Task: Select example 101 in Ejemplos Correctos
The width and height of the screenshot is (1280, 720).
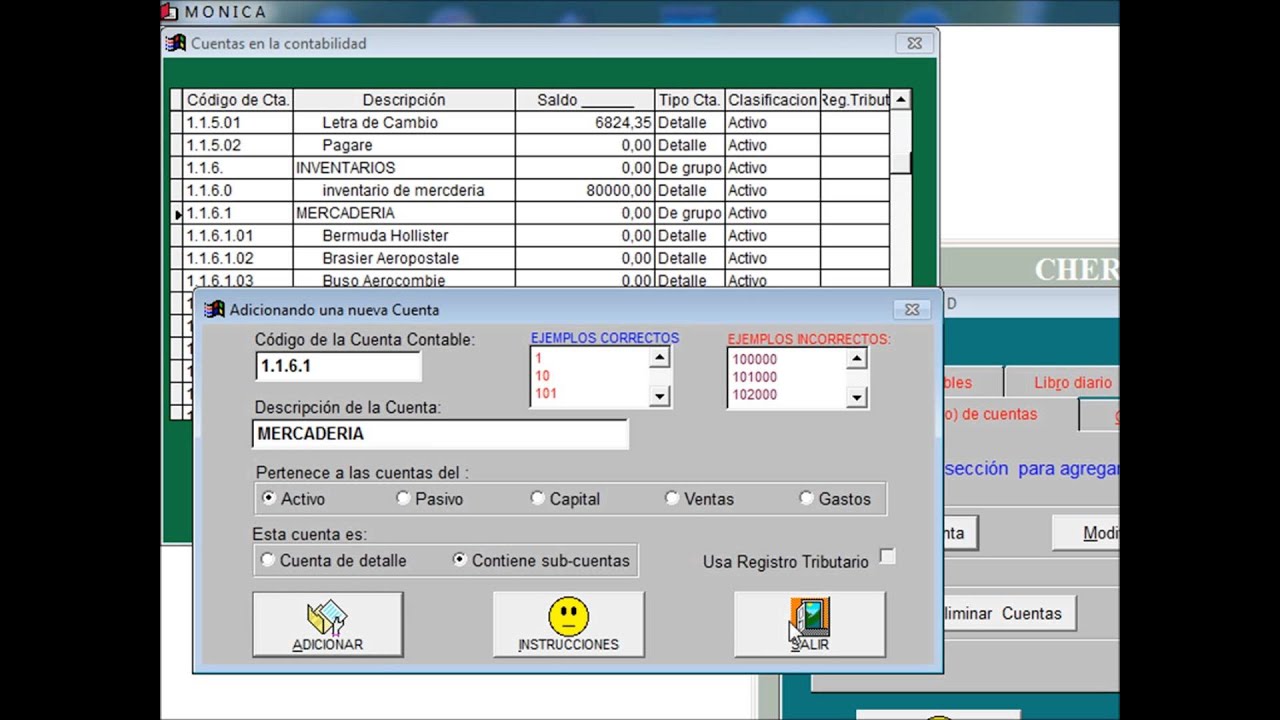Action: point(545,393)
